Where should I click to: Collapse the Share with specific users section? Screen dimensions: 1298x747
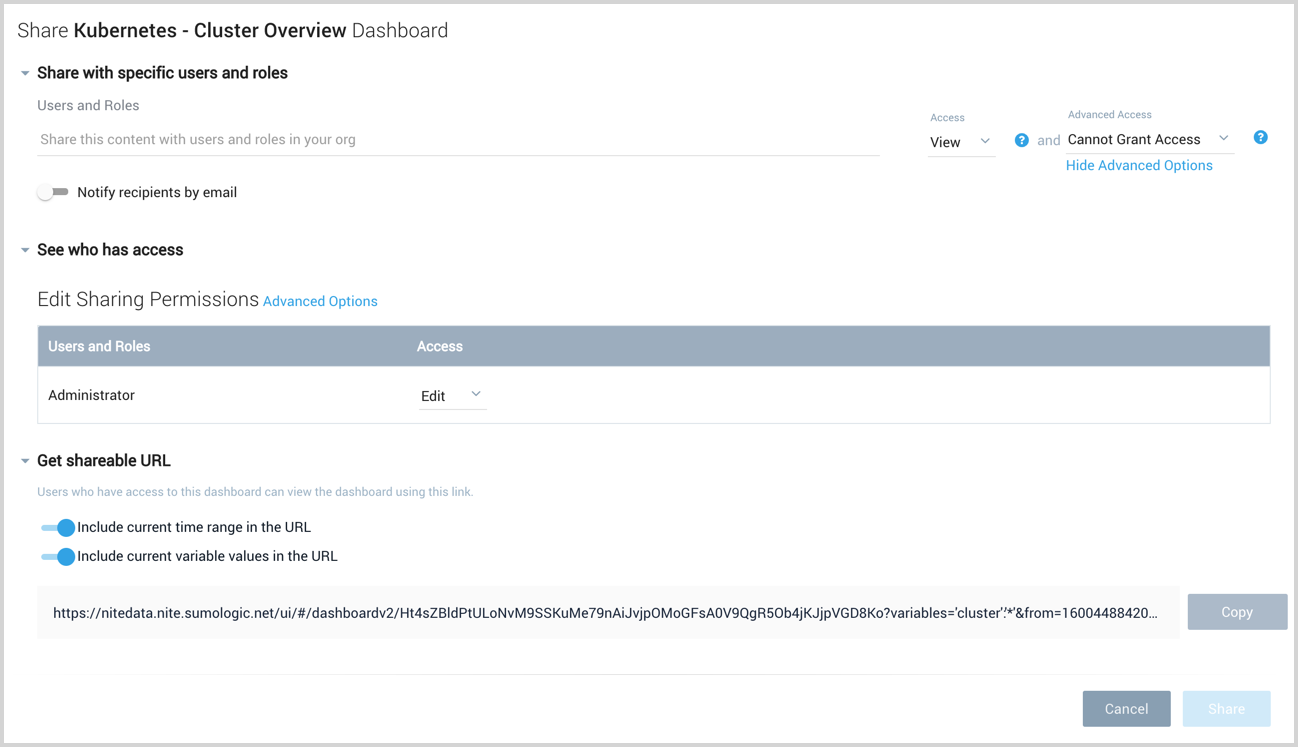tap(24, 72)
